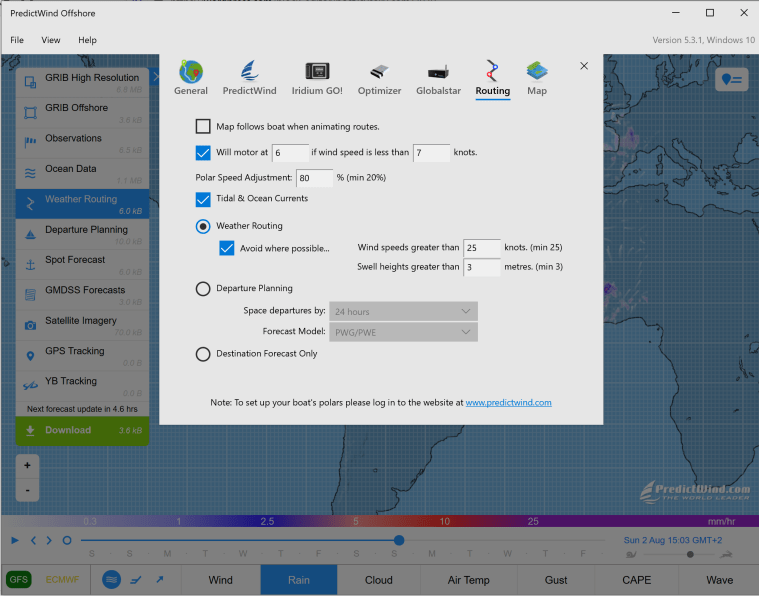Open the PredictWind settings sailboat icon
Image resolution: width=759 pixels, height=596 pixels.
click(249, 72)
